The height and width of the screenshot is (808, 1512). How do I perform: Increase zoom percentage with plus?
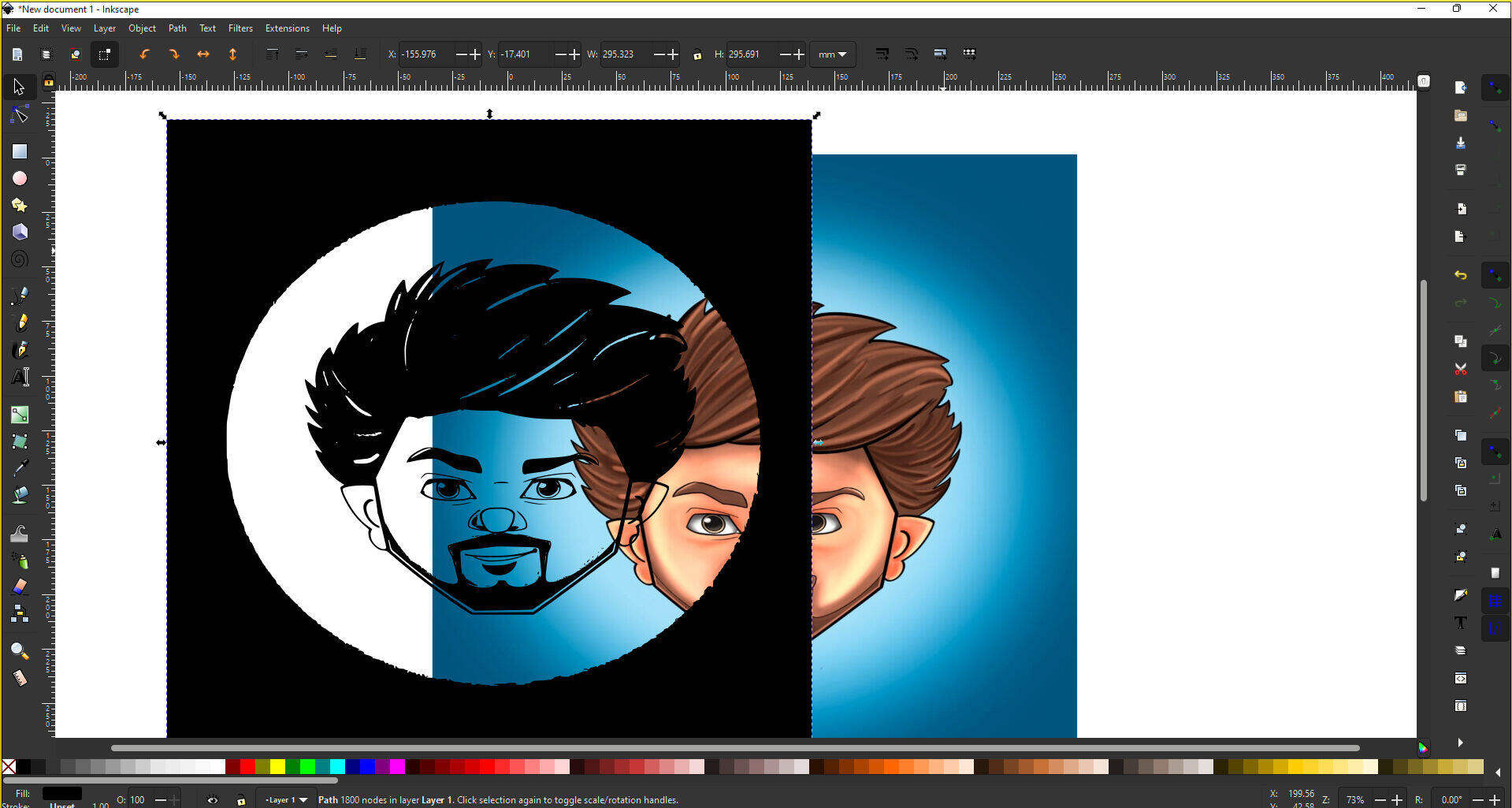point(1396,800)
